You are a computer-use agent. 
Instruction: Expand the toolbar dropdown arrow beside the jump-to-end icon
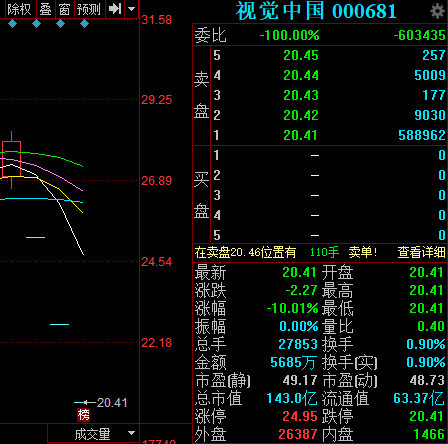coord(132,9)
